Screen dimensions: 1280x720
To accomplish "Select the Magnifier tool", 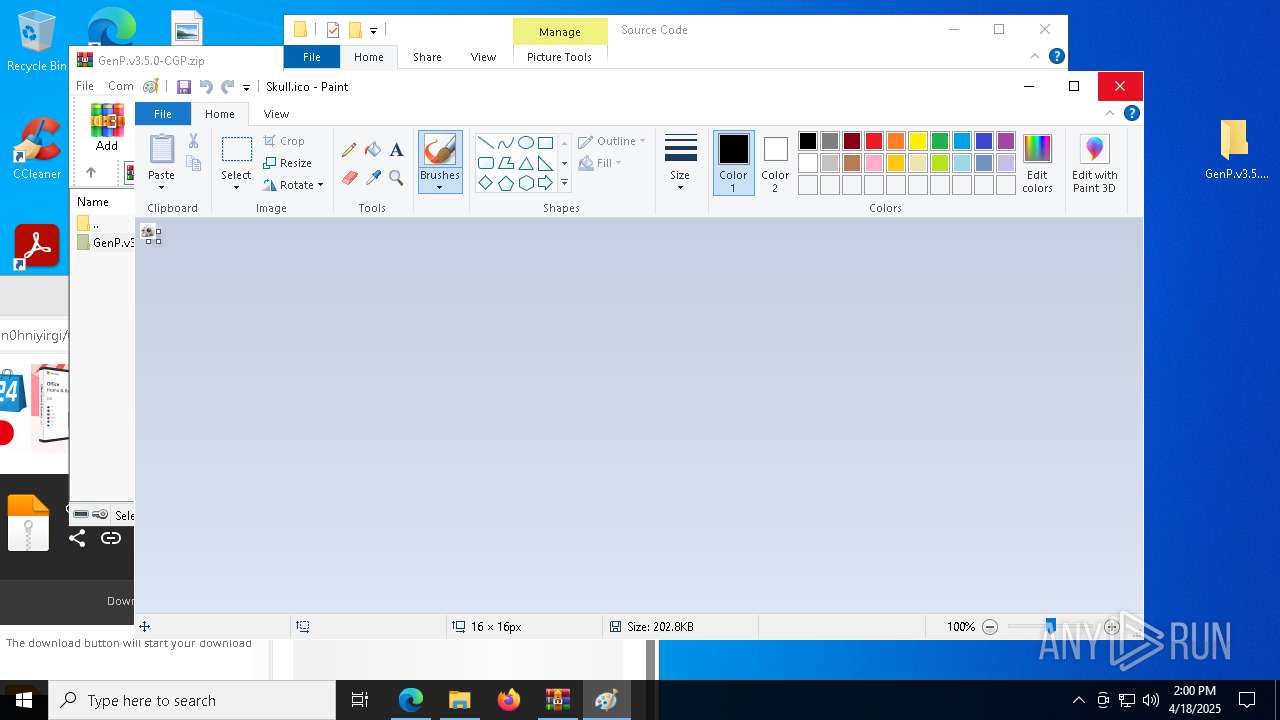I will 396,178.
